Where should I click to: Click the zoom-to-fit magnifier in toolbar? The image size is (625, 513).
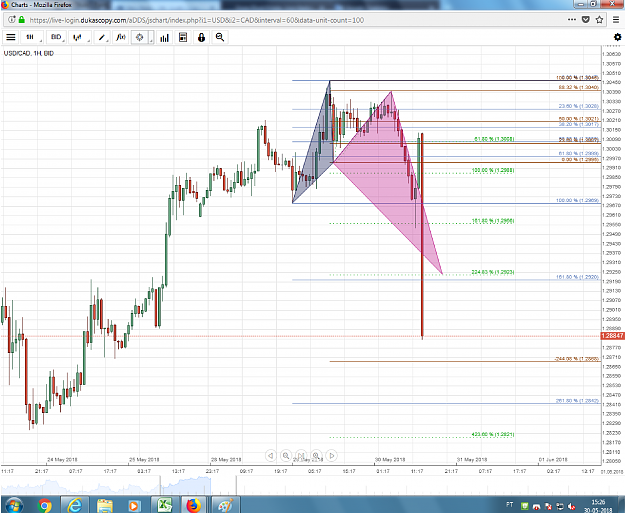220,37
